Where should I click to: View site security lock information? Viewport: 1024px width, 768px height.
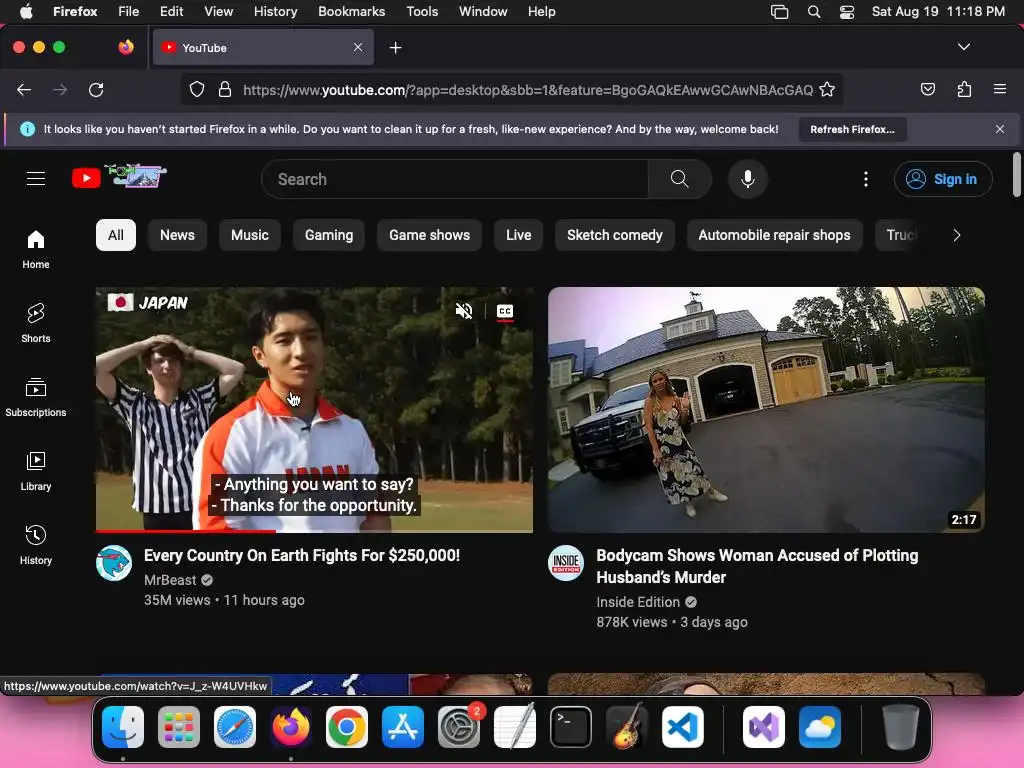pyautogui.click(x=225, y=89)
